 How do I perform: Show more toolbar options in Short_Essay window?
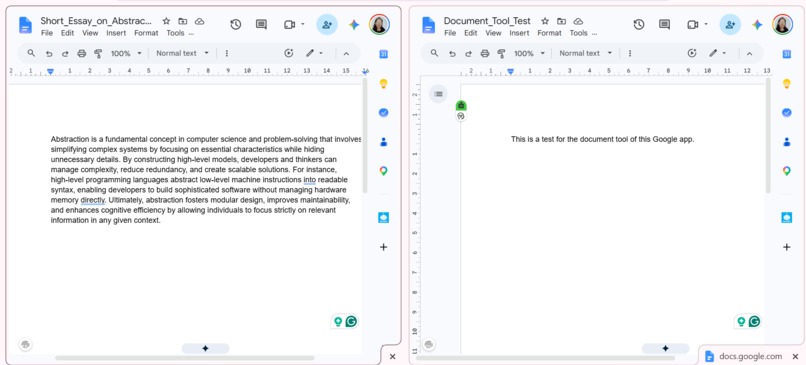227,53
